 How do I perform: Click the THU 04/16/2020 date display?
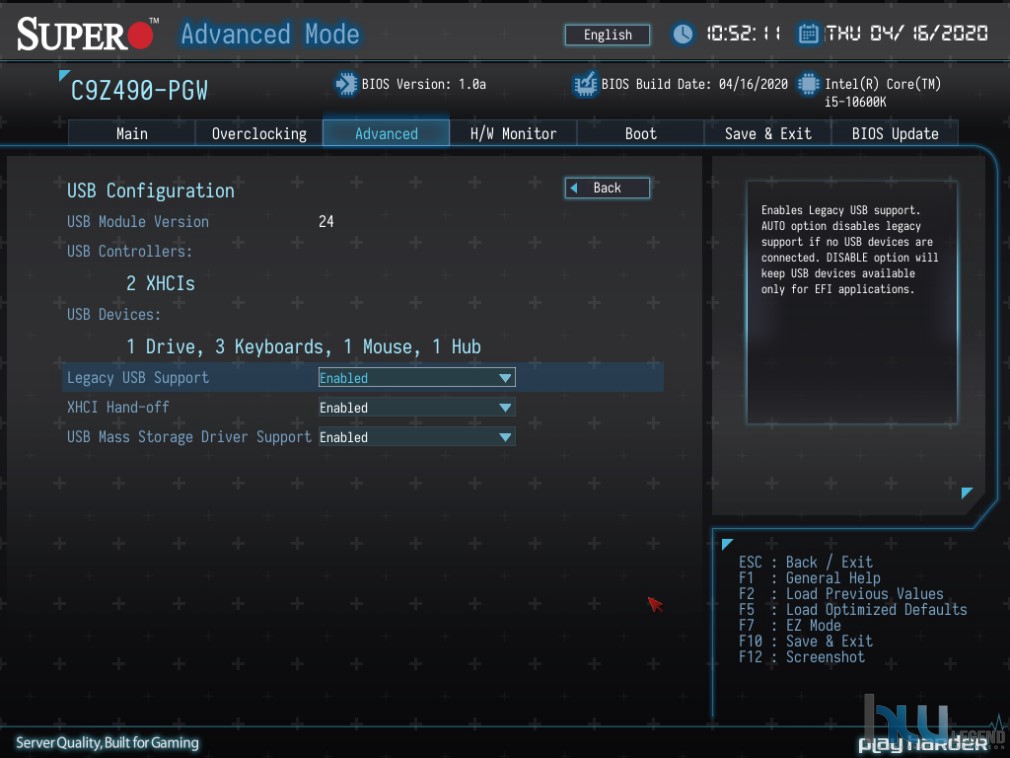906,33
